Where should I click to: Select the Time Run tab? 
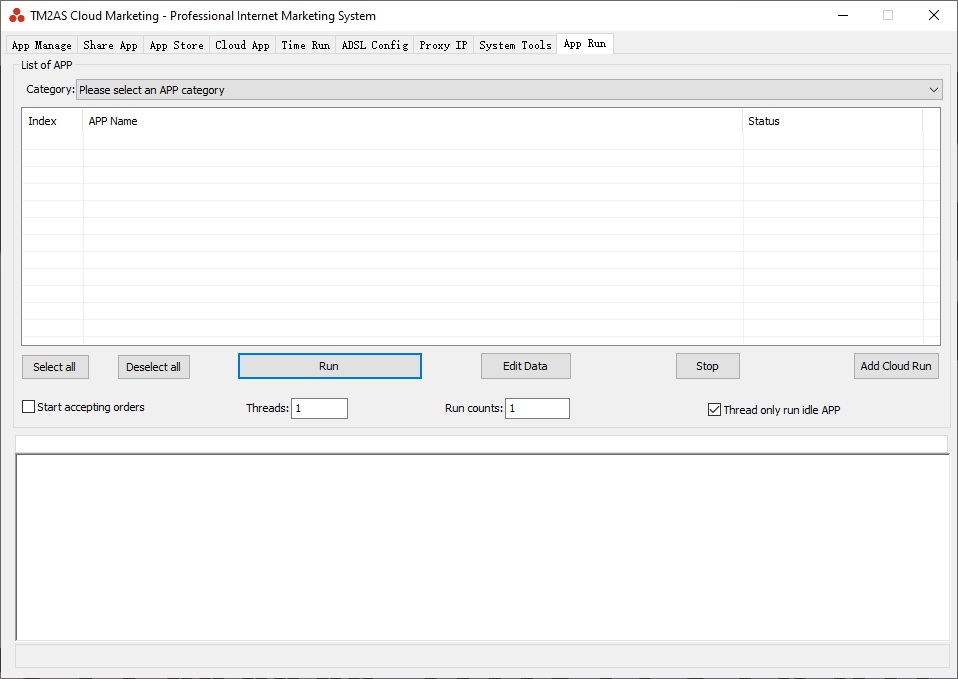coord(305,45)
